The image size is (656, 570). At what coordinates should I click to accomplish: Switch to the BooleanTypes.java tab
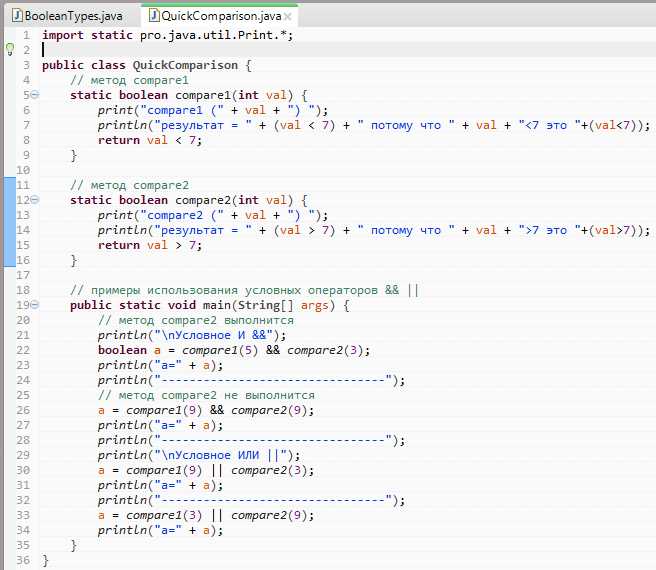click(67, 16)
